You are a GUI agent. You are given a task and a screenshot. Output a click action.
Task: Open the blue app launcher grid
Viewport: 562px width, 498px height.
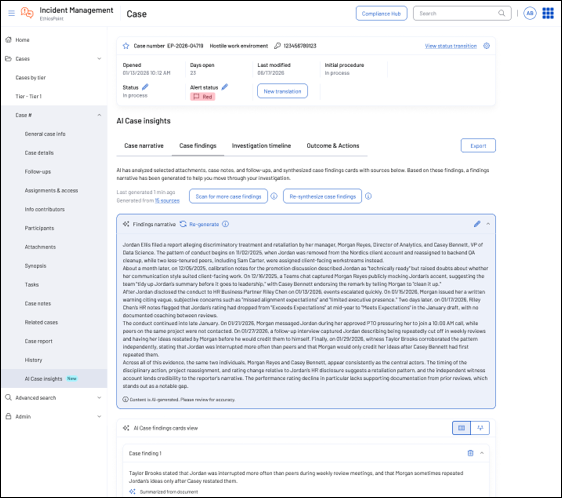(548, 14)
